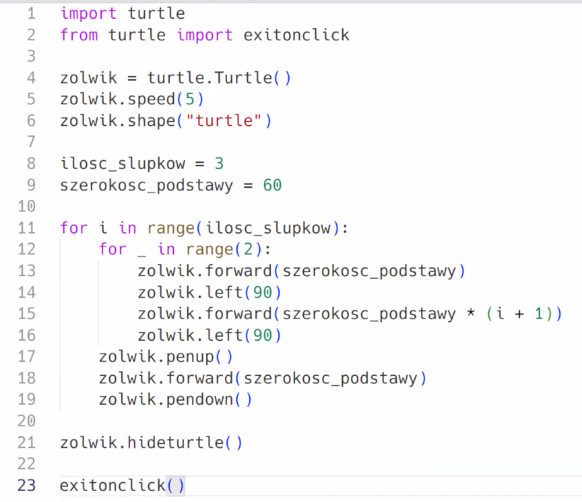
Task: Click line number 23 in the gutter
Action: click(x=27, y=485)
